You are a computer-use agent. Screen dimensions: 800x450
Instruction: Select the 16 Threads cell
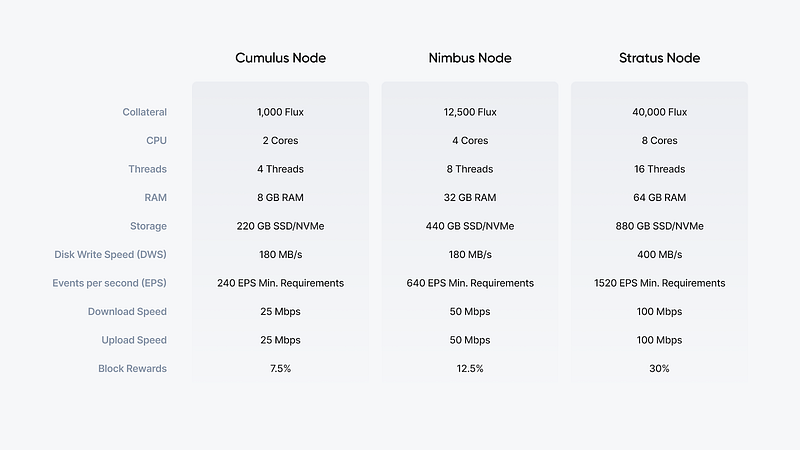point(659,169)
